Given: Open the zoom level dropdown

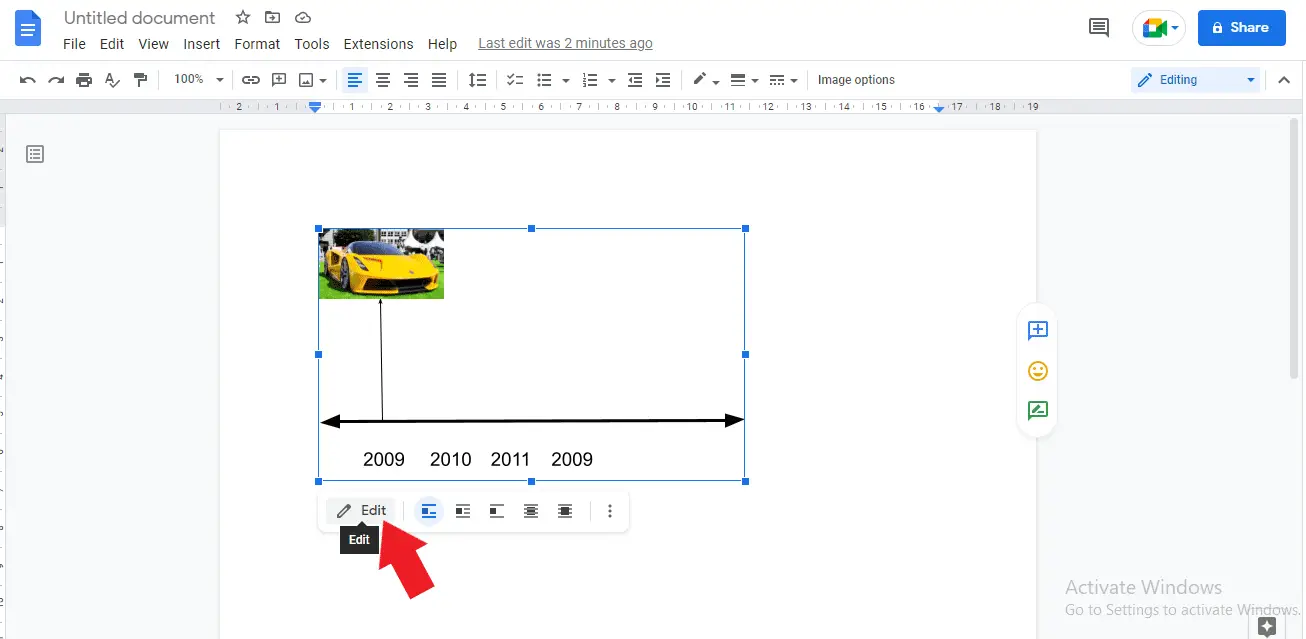Looking at the screenshot, I should click(196, 79).
